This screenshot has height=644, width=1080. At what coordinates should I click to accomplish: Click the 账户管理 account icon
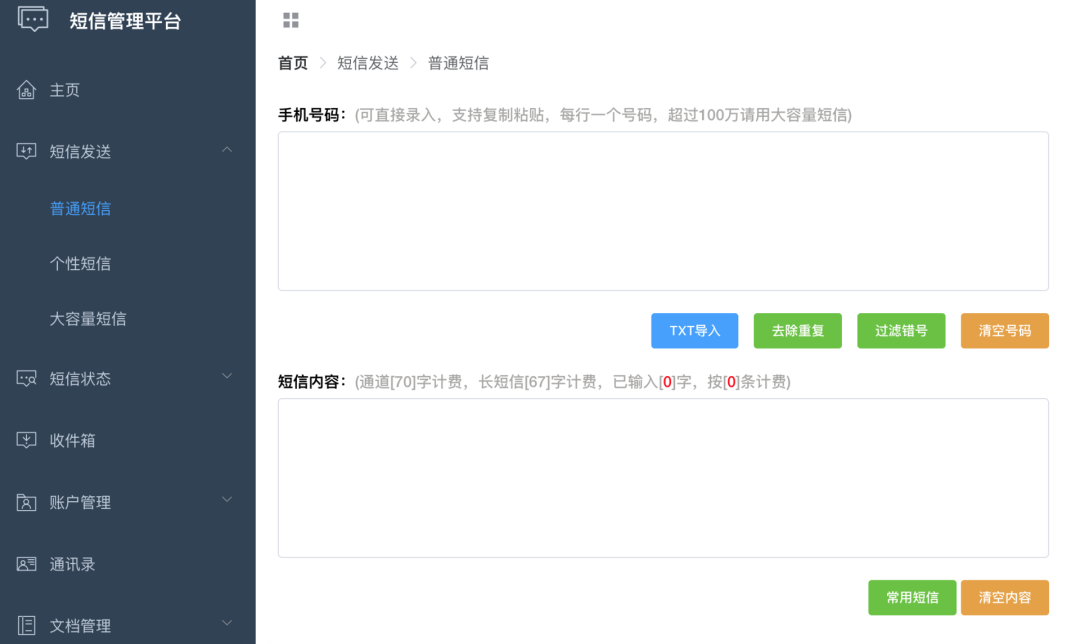(x=26, y=502)
